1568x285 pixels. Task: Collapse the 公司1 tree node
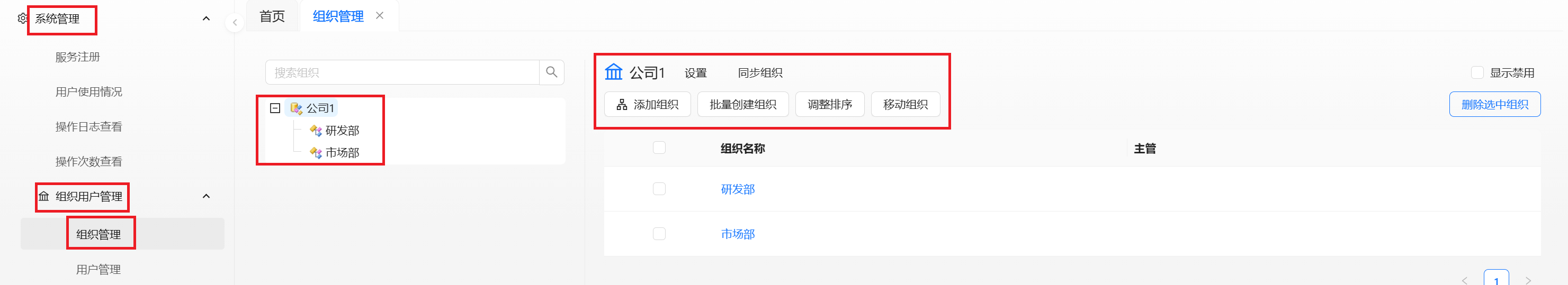(275, 108)
